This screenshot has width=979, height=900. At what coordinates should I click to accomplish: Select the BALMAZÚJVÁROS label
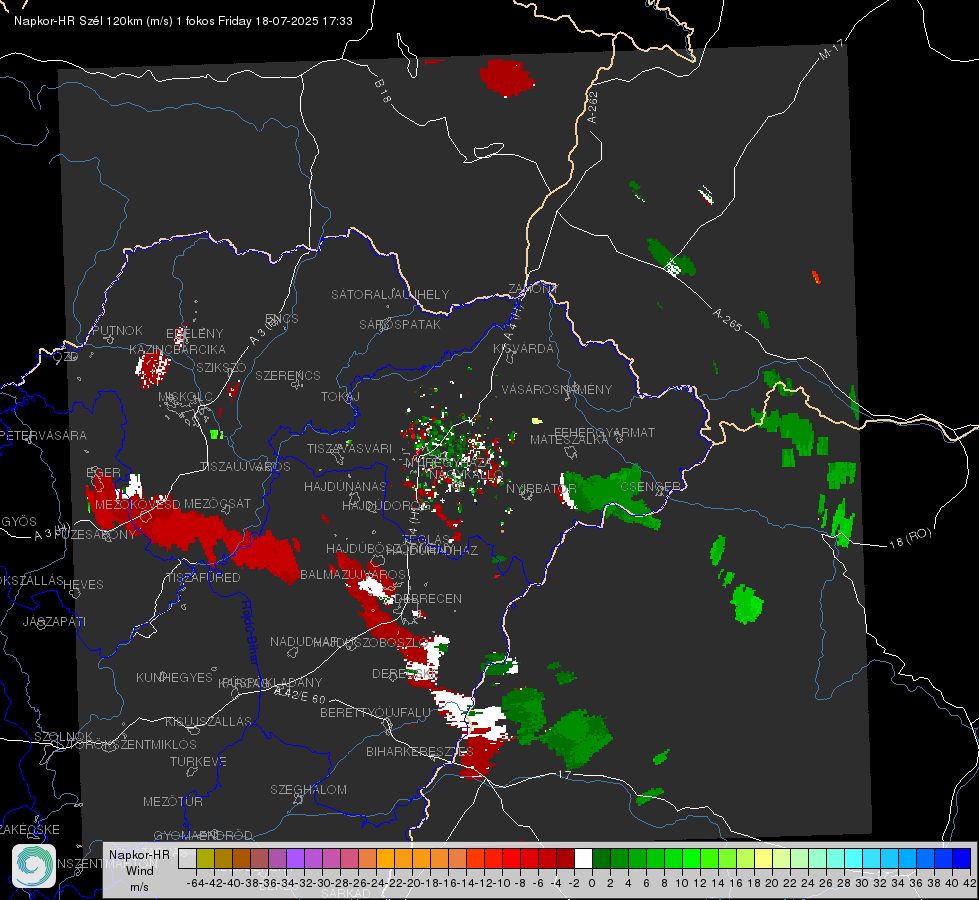353,575
